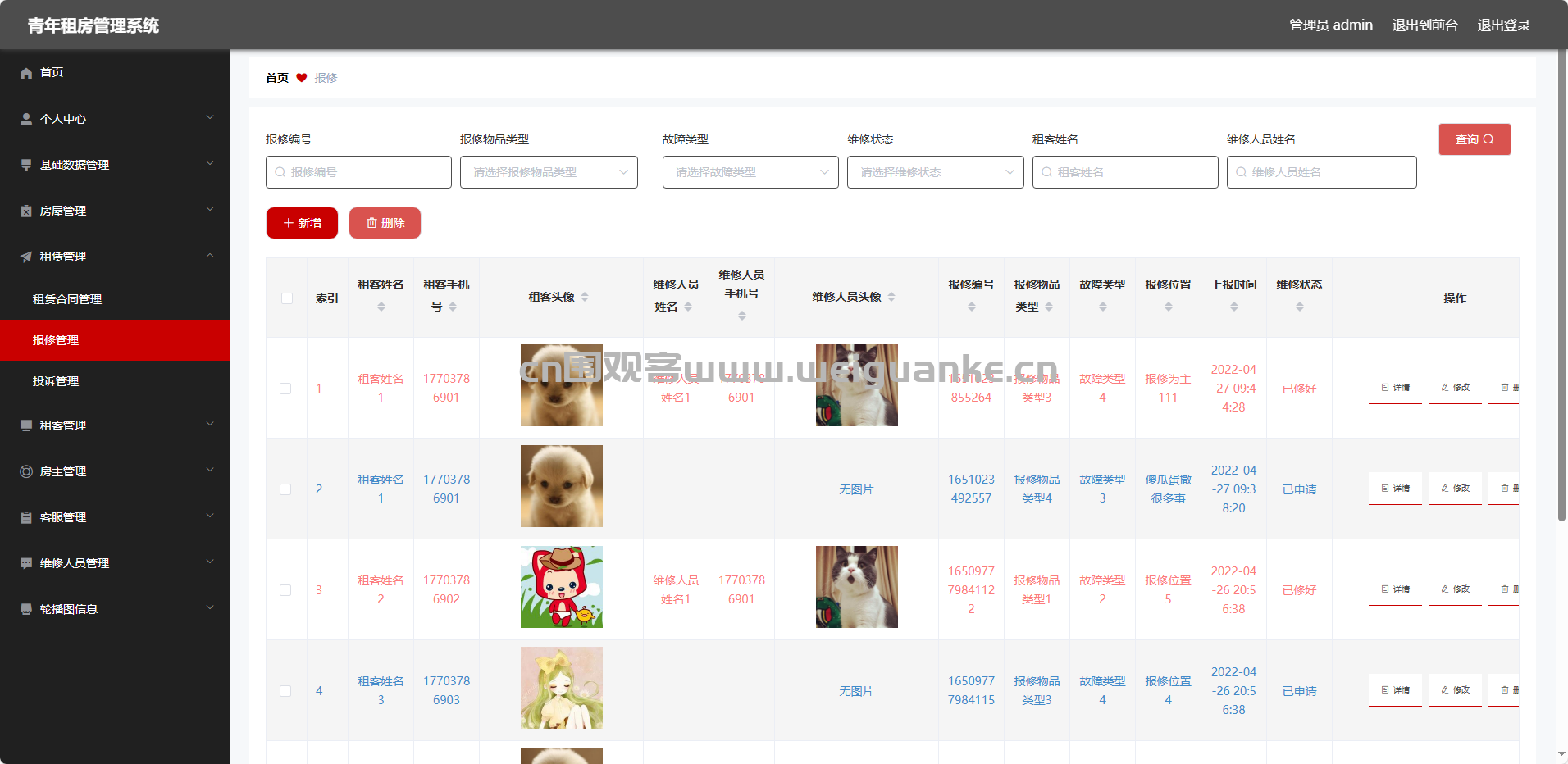
Task: Open the 客服管理 menu label
Action: tap(63, 517)
